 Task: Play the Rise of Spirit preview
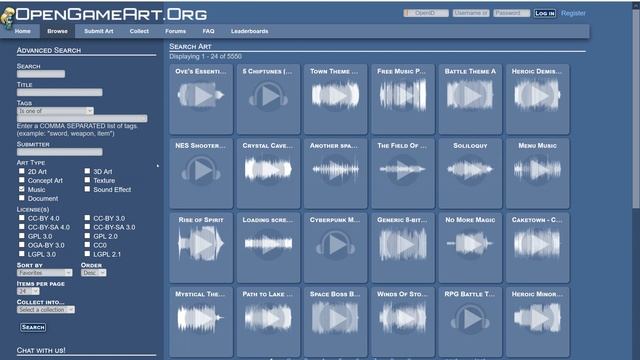pyautogui.click(x=201, y=244)
